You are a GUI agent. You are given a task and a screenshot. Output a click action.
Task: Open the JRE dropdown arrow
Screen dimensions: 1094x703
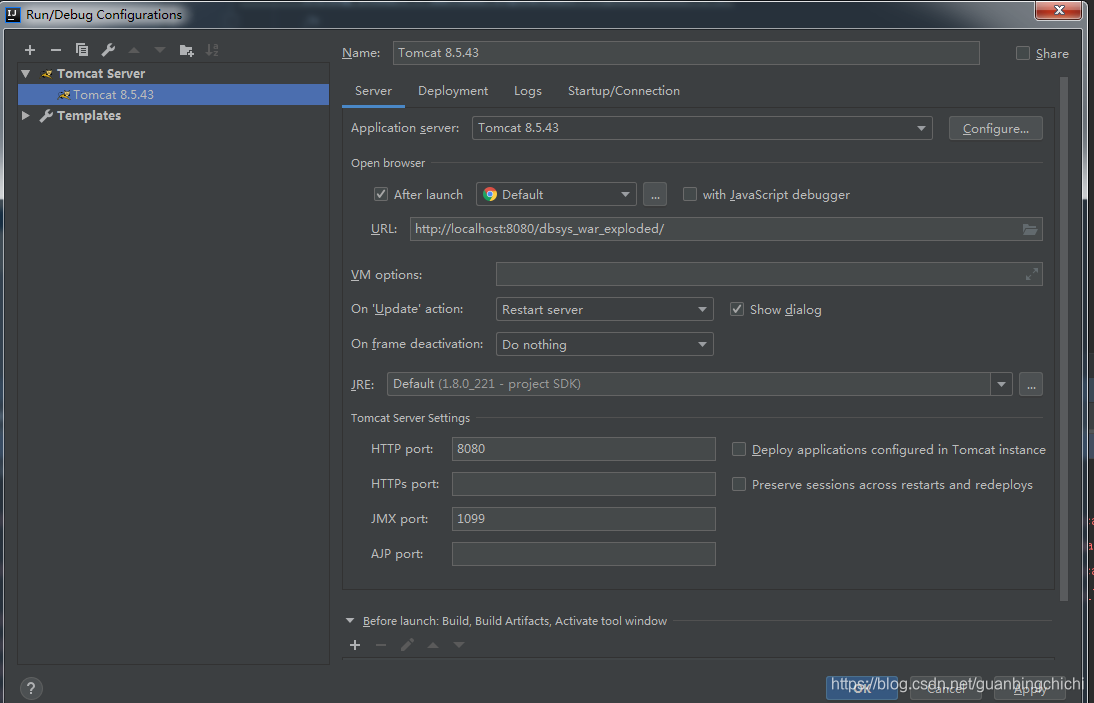(1001, 384)
